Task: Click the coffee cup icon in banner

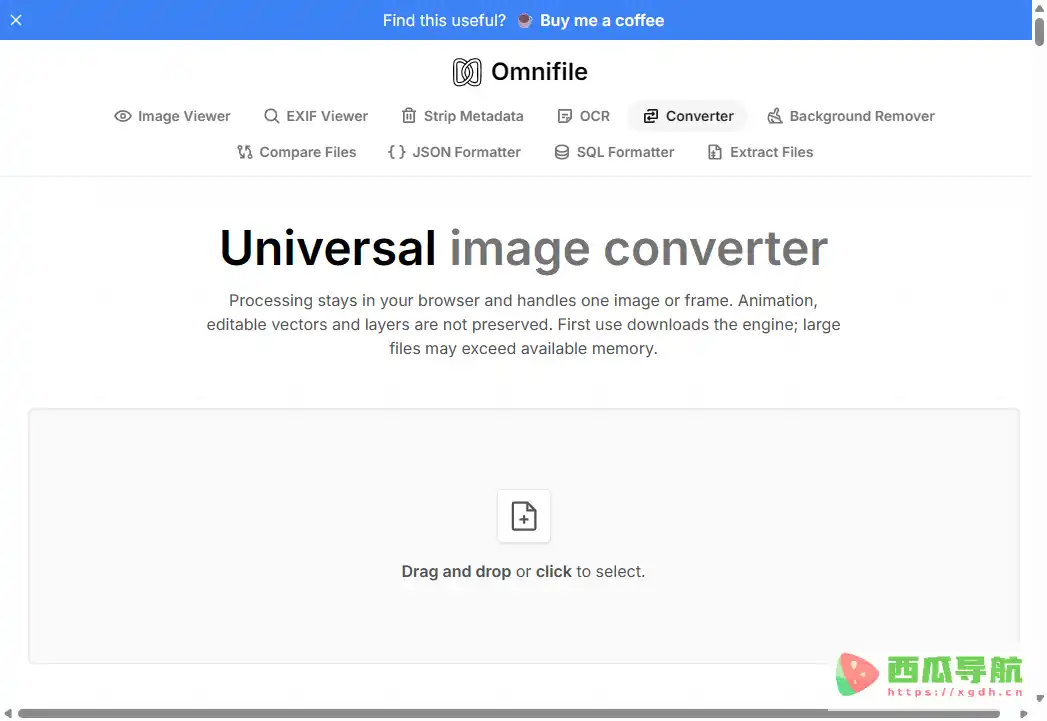Action: 525,20
